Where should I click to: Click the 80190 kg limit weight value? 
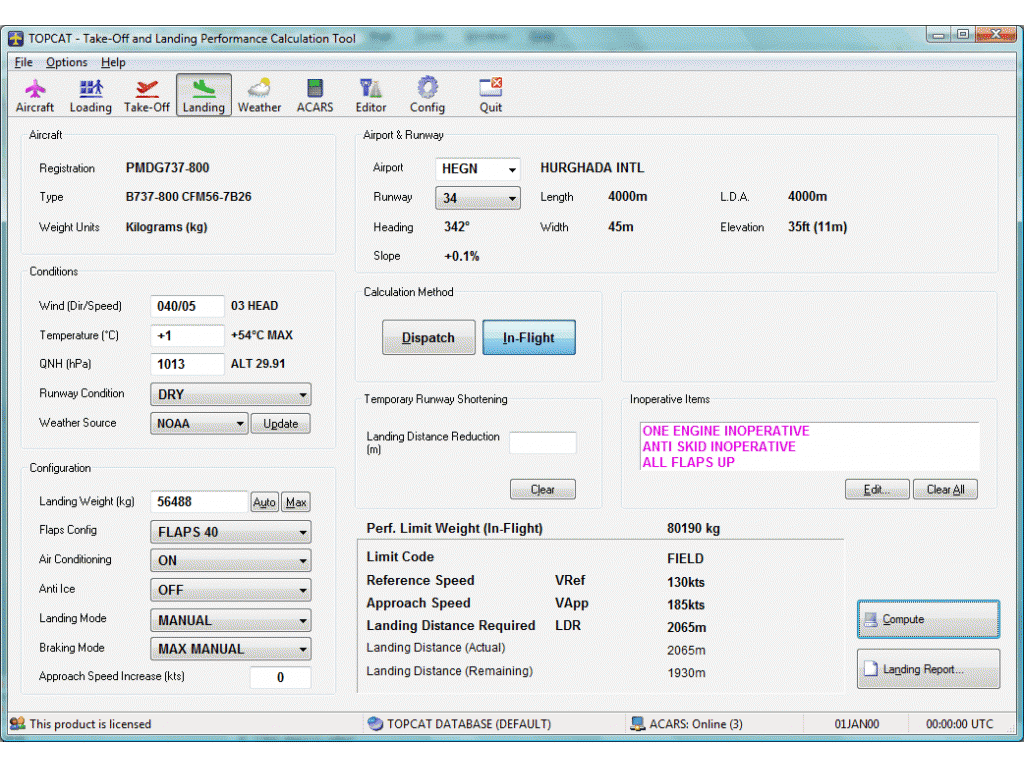[x=693, y=528]
